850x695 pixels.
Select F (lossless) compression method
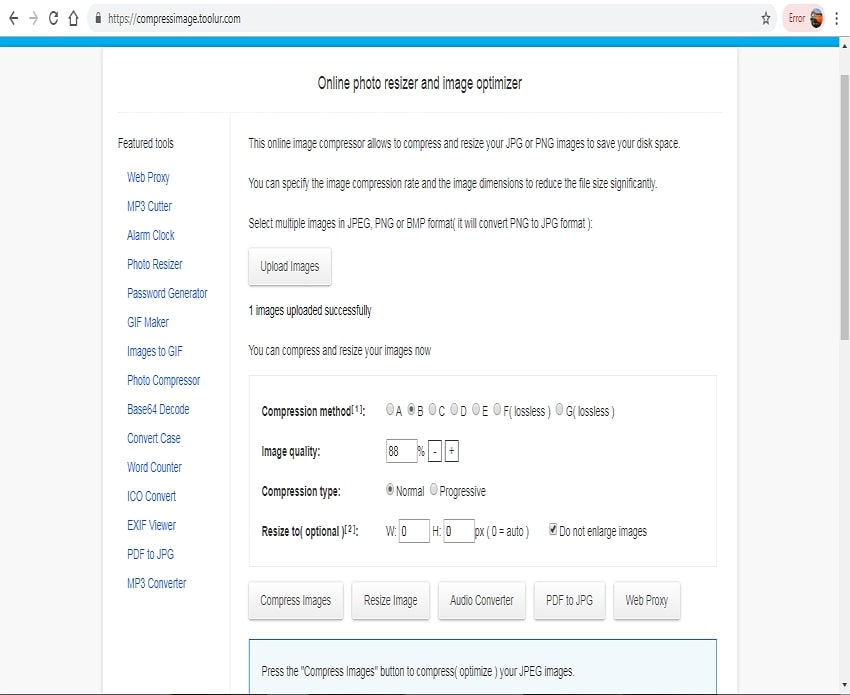coord(497,410)
